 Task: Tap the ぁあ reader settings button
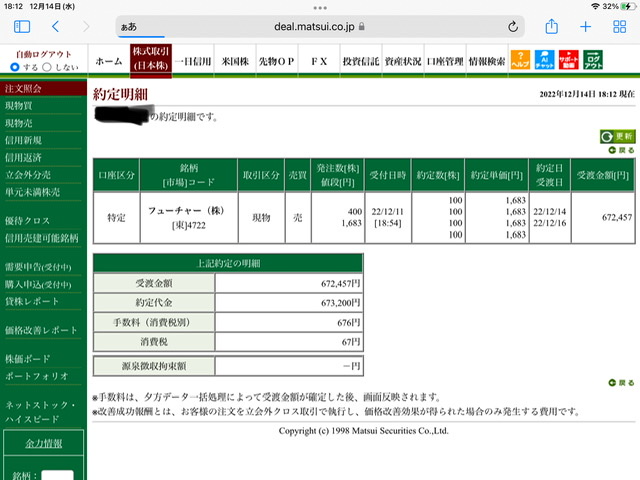129,27
